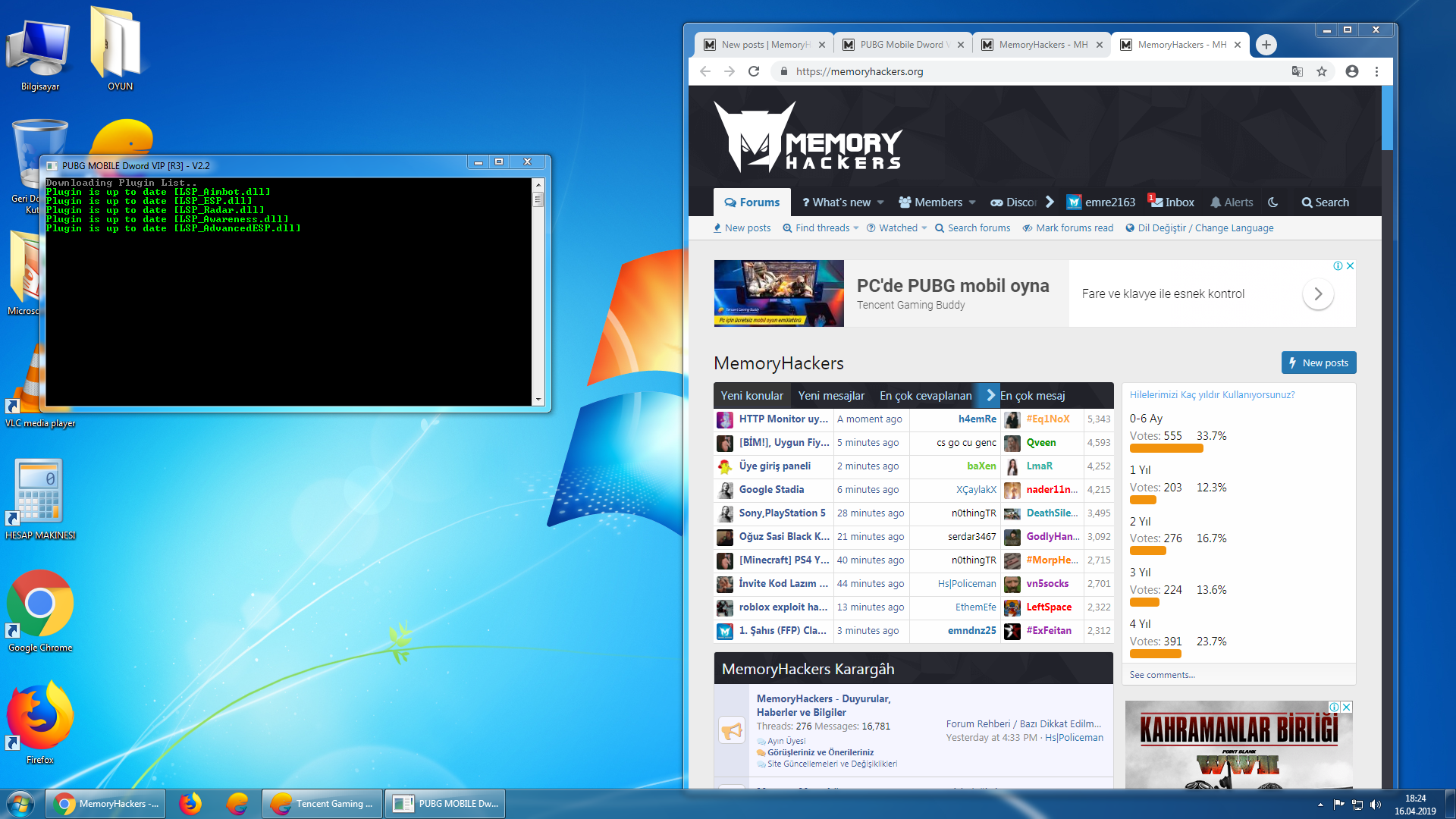This screenshot has height=819, width=1456.
Task: Open the Google Stadia thread
Action: click(x=771, y=490)
